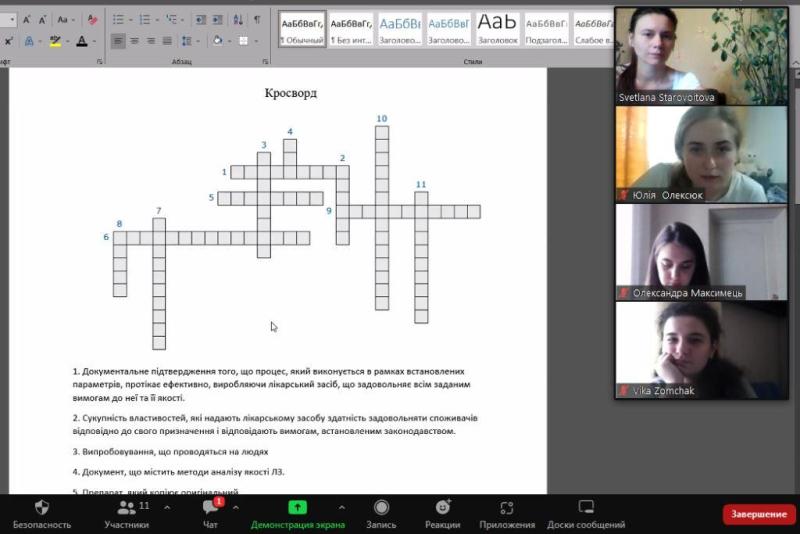
Task: Open Реакции reactions menu
Action: tap(442, 514)
